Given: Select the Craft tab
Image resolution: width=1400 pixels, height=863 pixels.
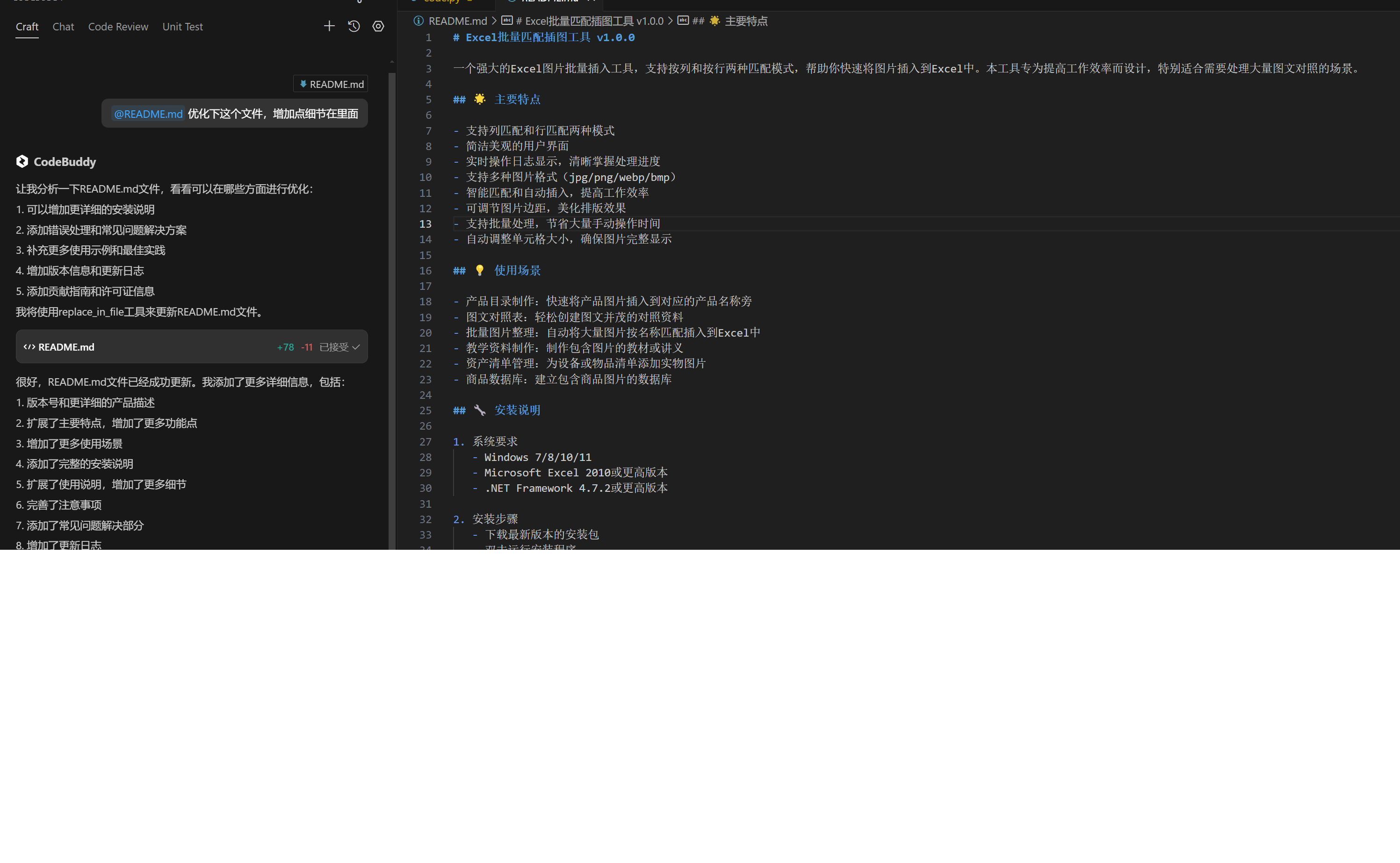Looking at the screenshot, I should tap(27, 27).
